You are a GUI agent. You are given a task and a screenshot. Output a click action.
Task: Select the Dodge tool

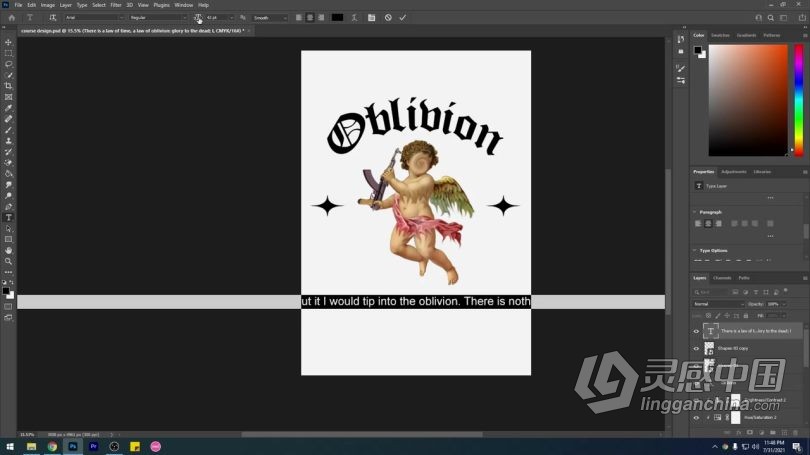coord(8,196)
